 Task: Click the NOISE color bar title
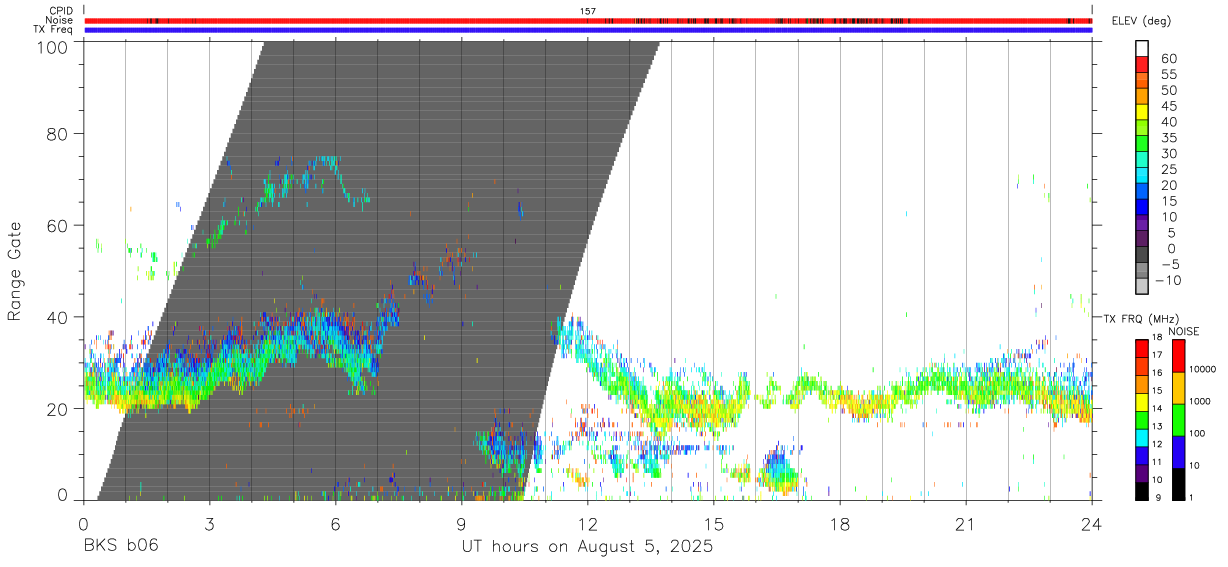(1183, 332)
